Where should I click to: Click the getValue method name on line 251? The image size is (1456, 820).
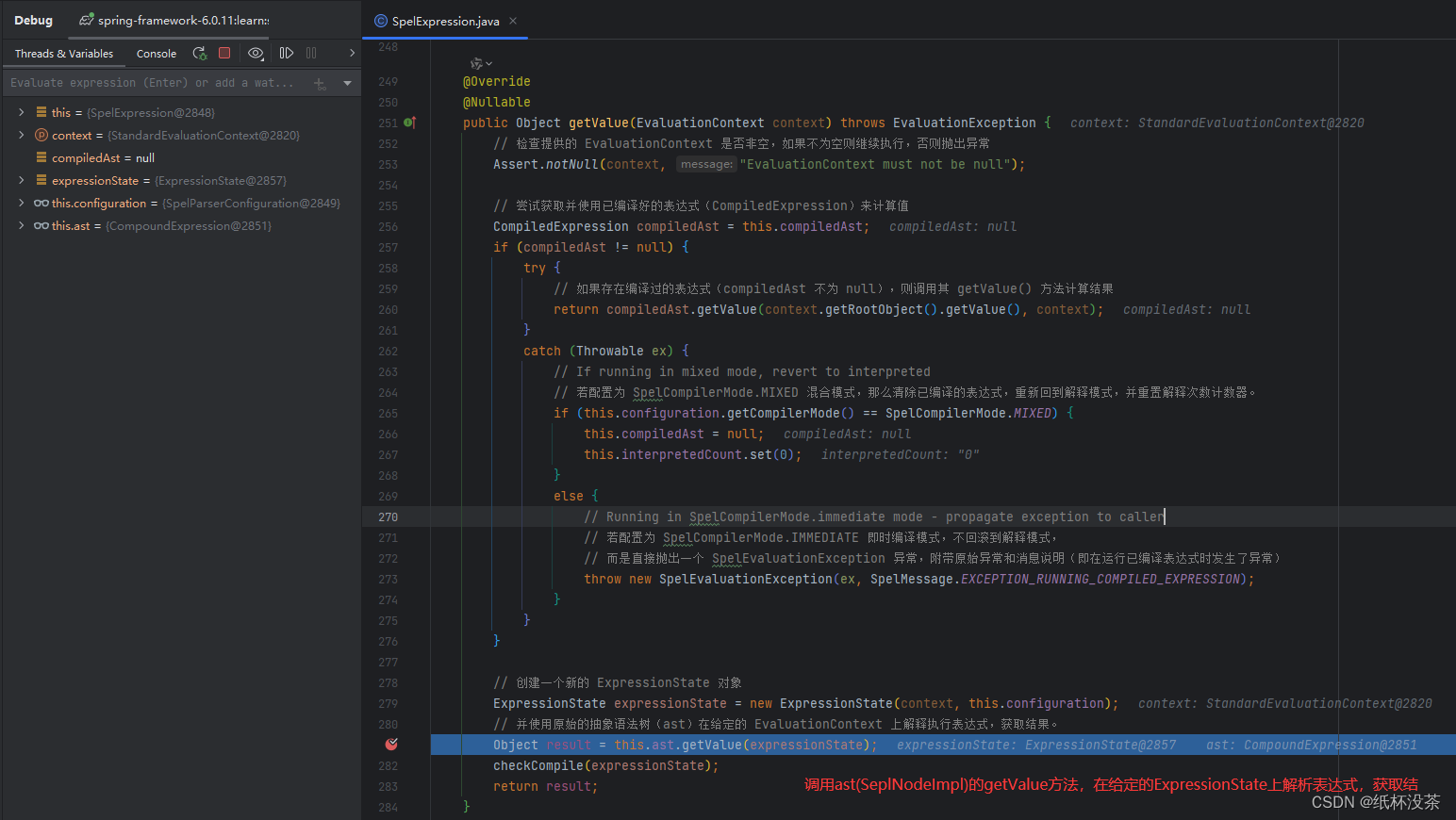(599, 123)
